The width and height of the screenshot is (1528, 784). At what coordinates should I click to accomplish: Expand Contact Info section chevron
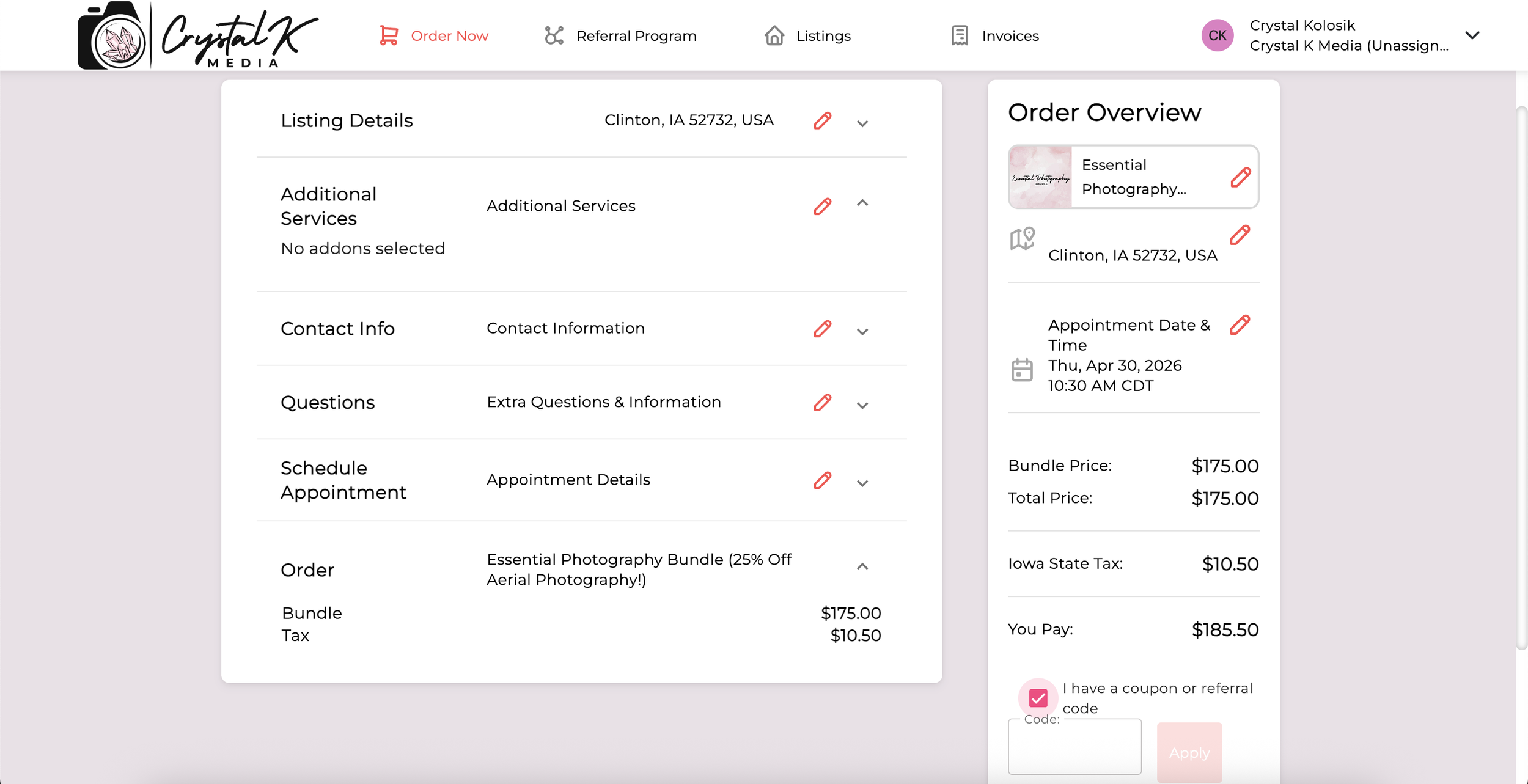(862, 332)
